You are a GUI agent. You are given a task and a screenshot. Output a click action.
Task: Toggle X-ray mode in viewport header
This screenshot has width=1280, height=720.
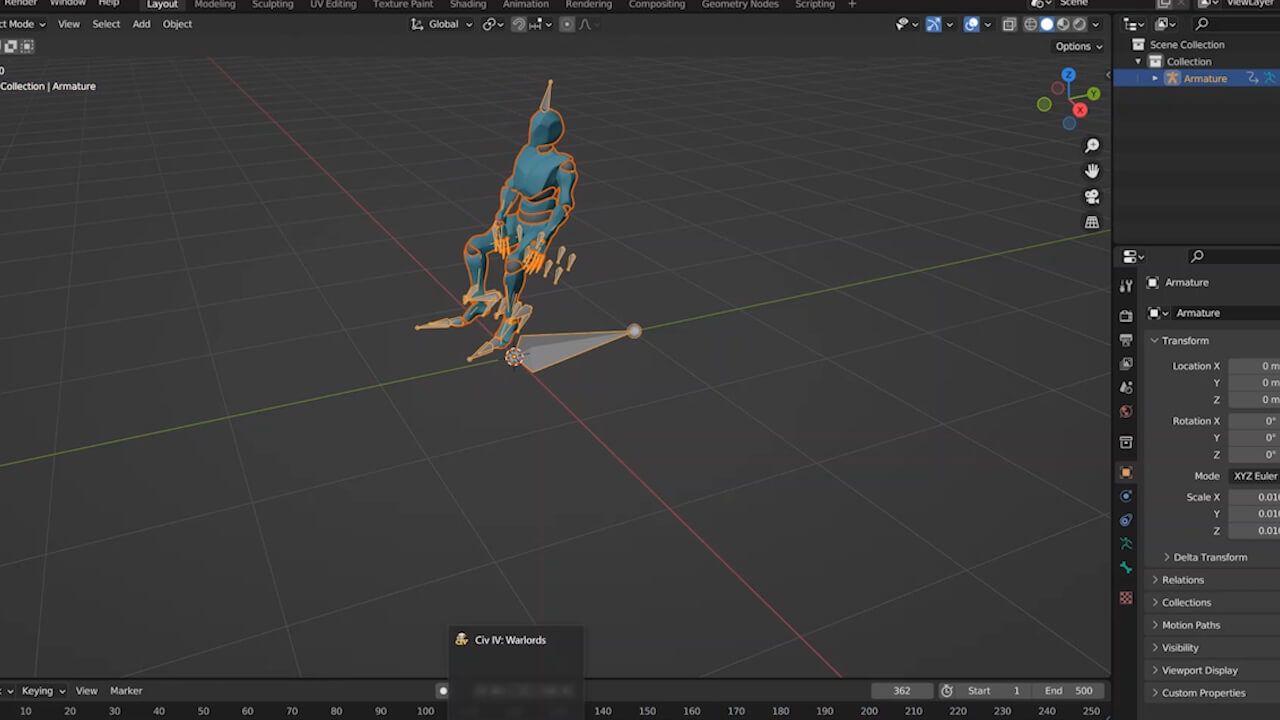click(1009, 24)
